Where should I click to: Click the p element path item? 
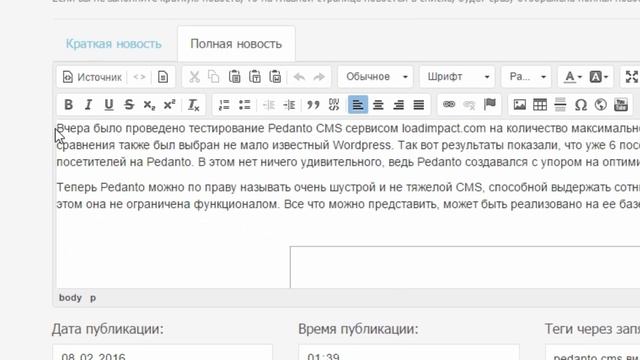tap(93, 298)
